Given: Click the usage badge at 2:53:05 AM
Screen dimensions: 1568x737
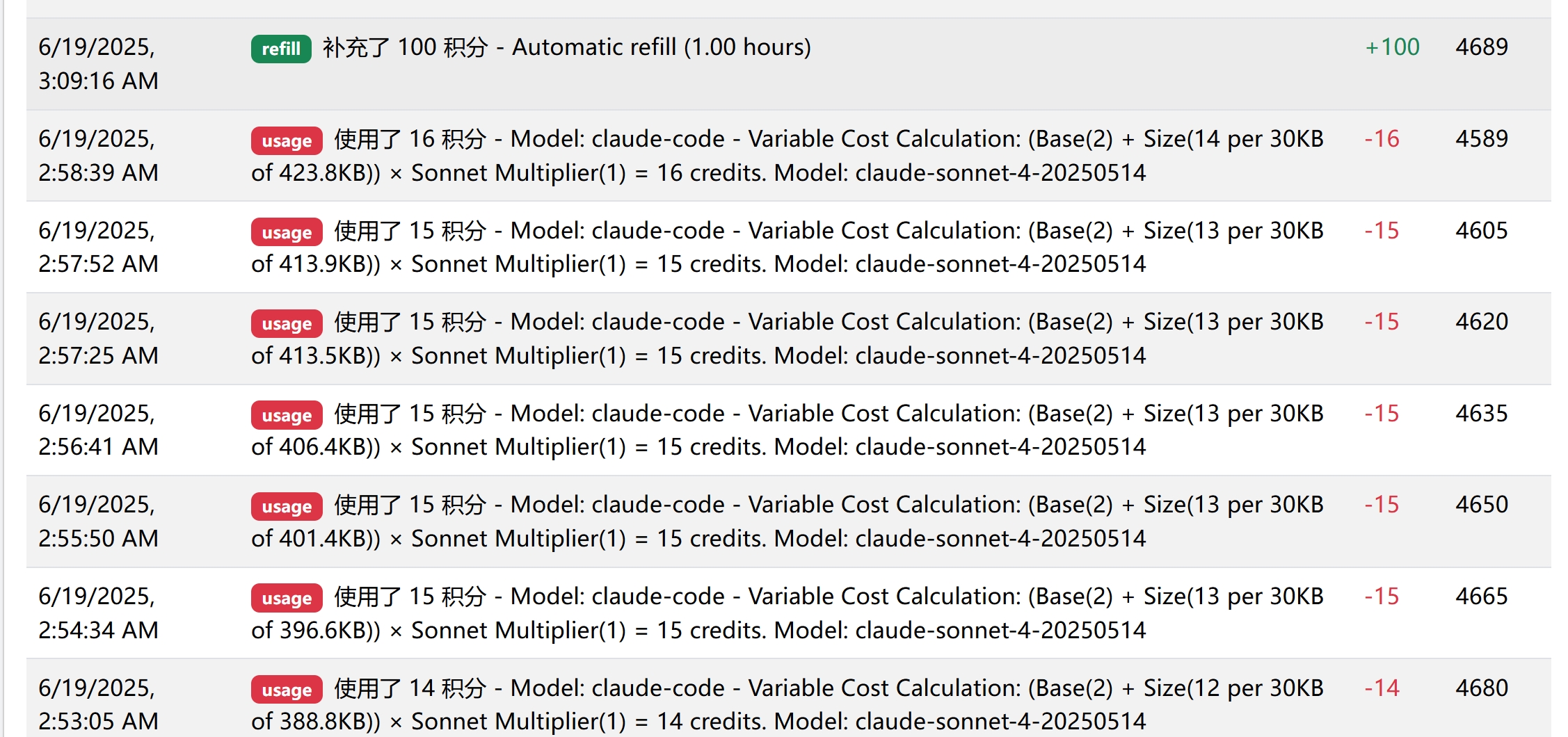Looking at the screenshot, I should (287, 690).
